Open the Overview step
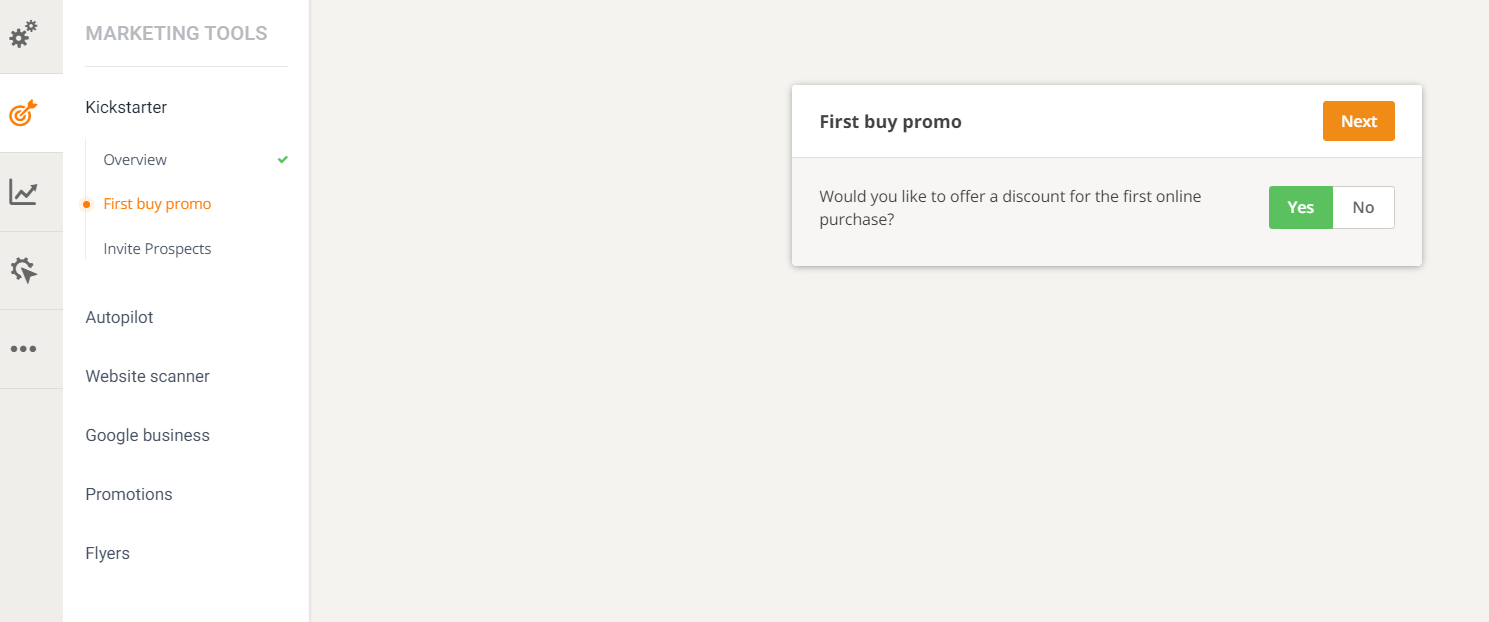Viewport: 1489px width, 622px height. [135, 160]
